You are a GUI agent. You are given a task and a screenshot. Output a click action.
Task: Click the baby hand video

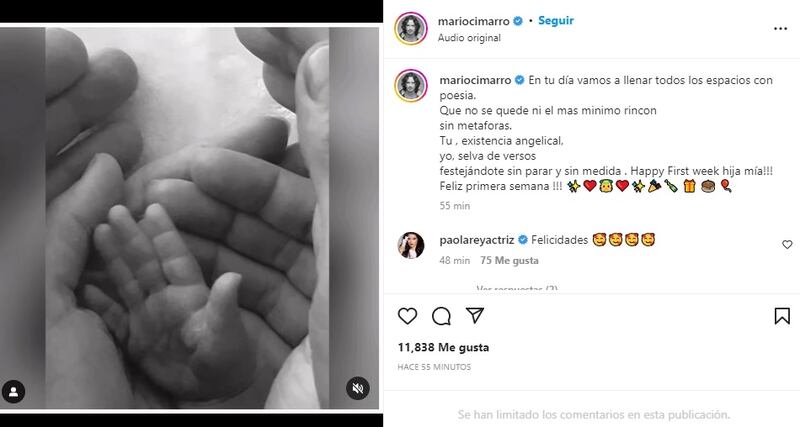[189, 218]
